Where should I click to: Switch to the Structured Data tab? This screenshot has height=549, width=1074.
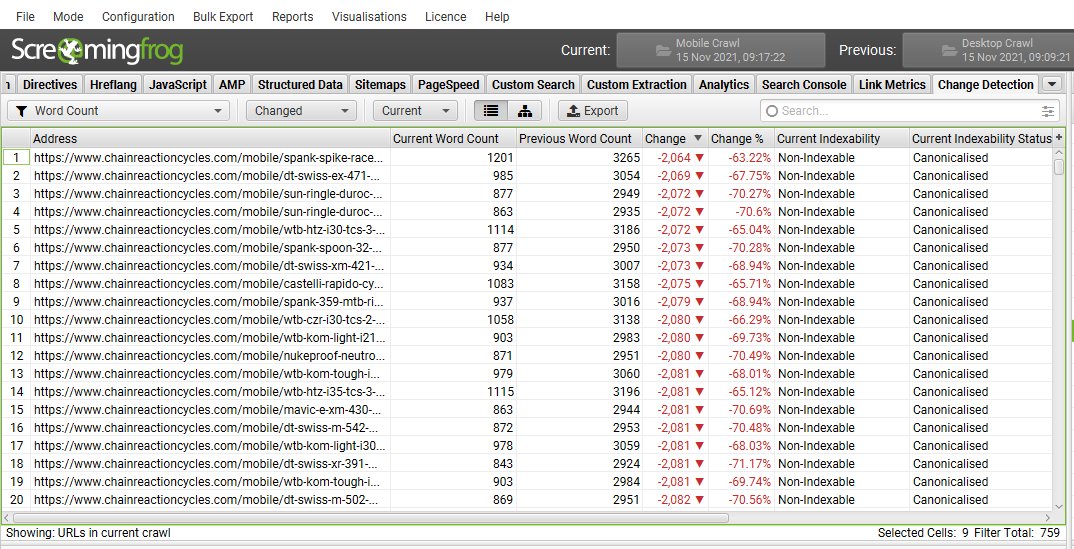click(300, 85)
